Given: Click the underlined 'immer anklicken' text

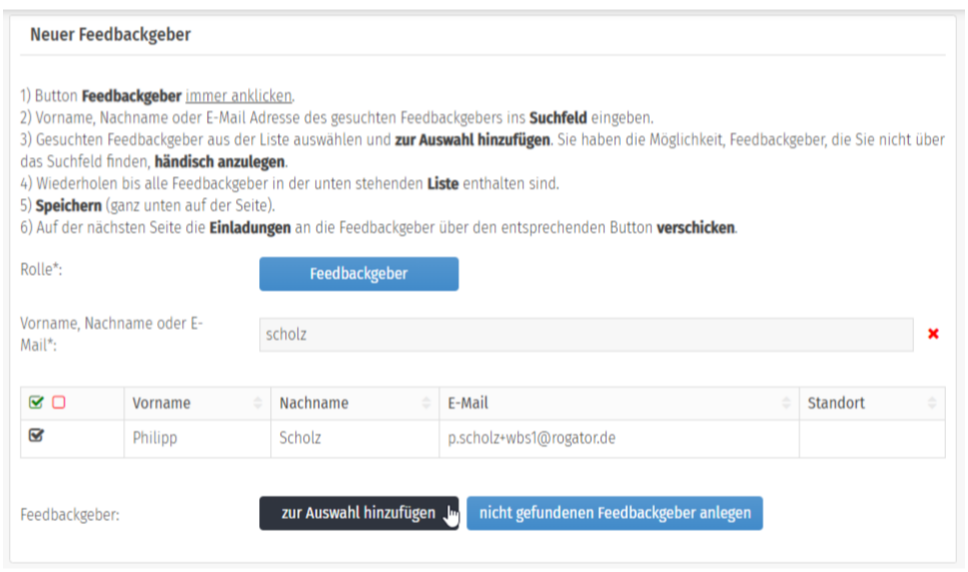Looking at the screenshot, I should click(239, 96).
